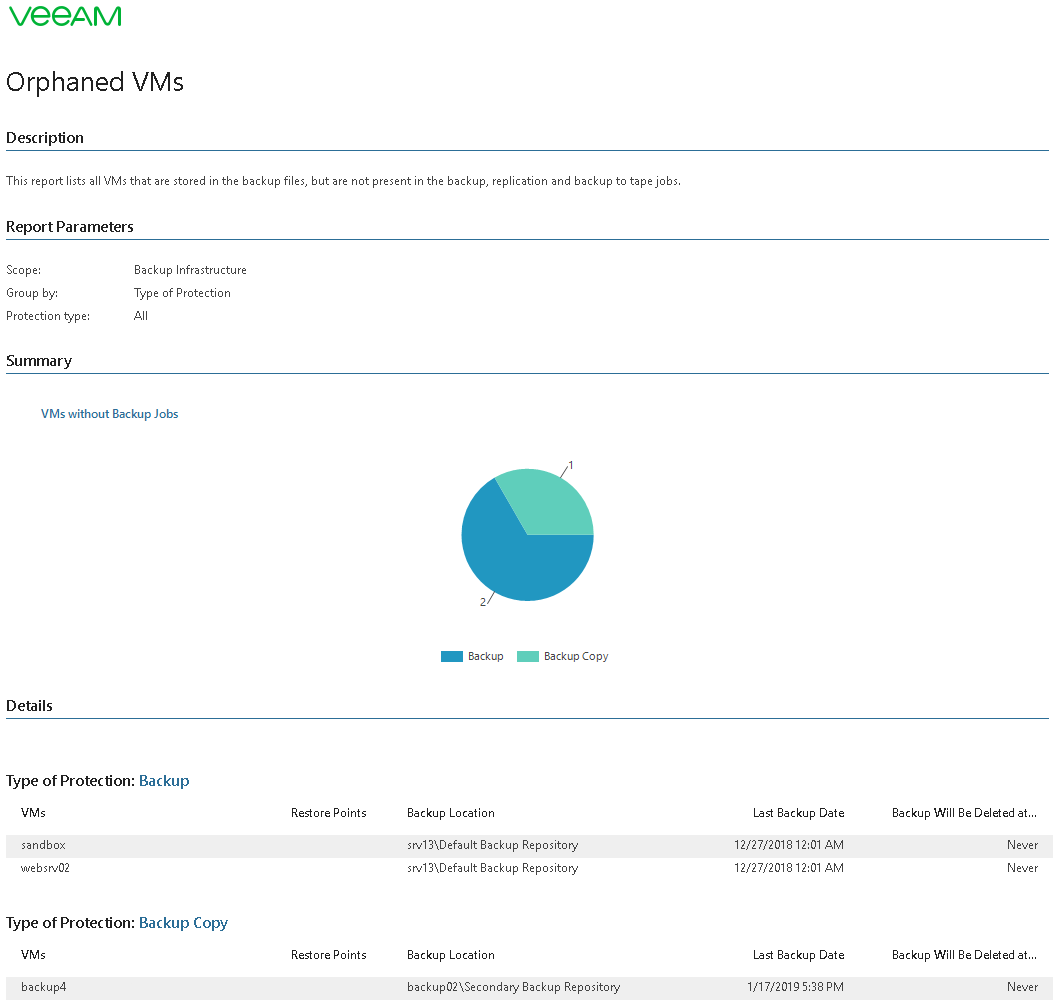This screenshot has height=1005, width=1058.
Task: Click the 1/17/2019 5:38 PM backup date
Action: pyautogui.click(x=795, y=987)
